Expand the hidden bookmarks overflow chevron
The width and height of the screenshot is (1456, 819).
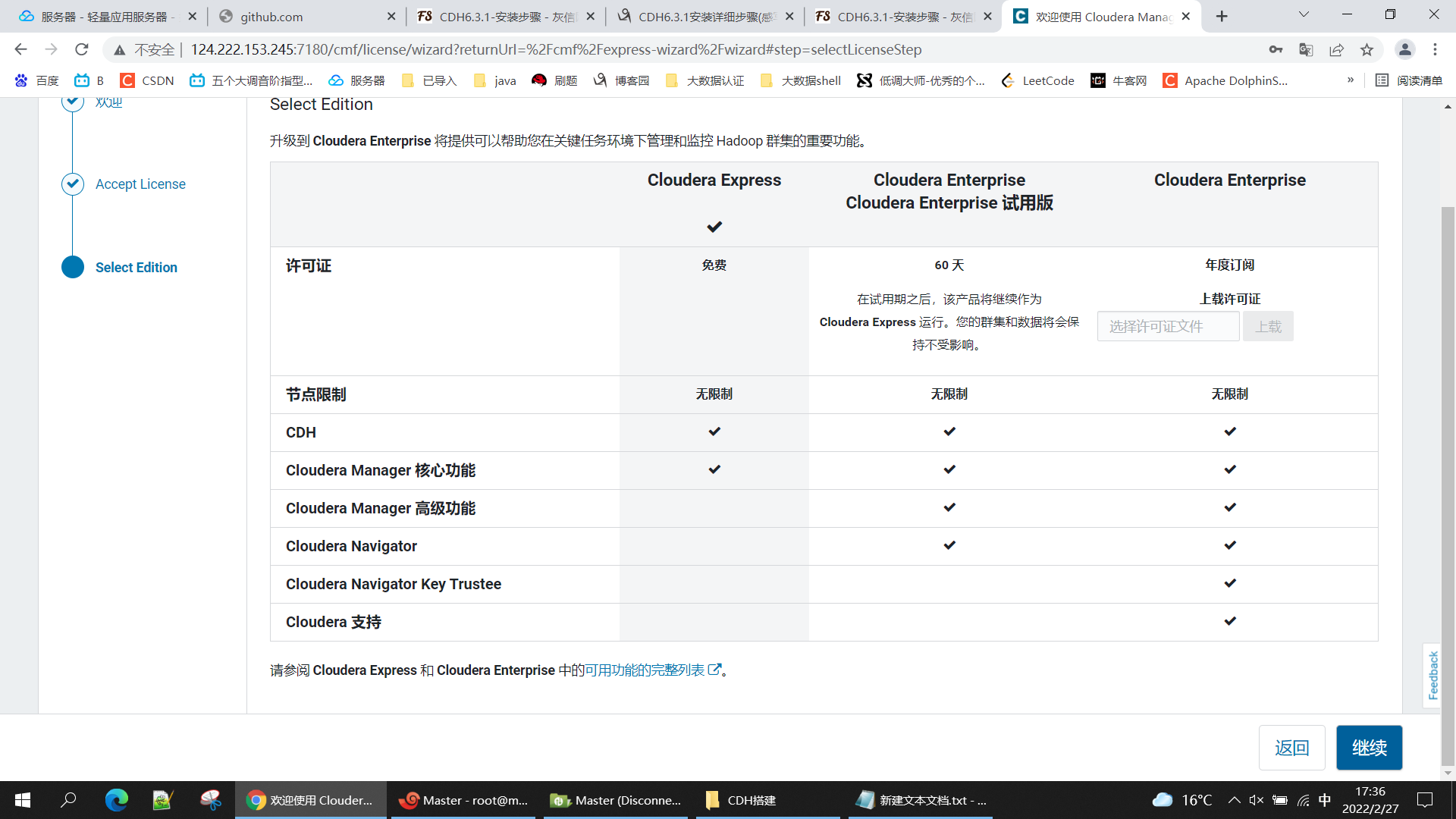point(1351,80)
